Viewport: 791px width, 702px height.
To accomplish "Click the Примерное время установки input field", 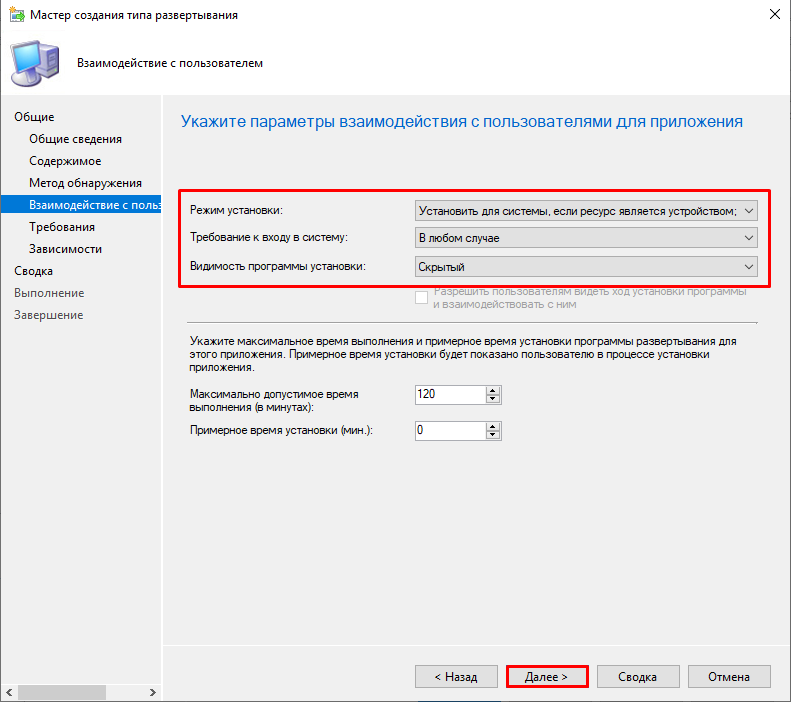I will pos(450,431).
